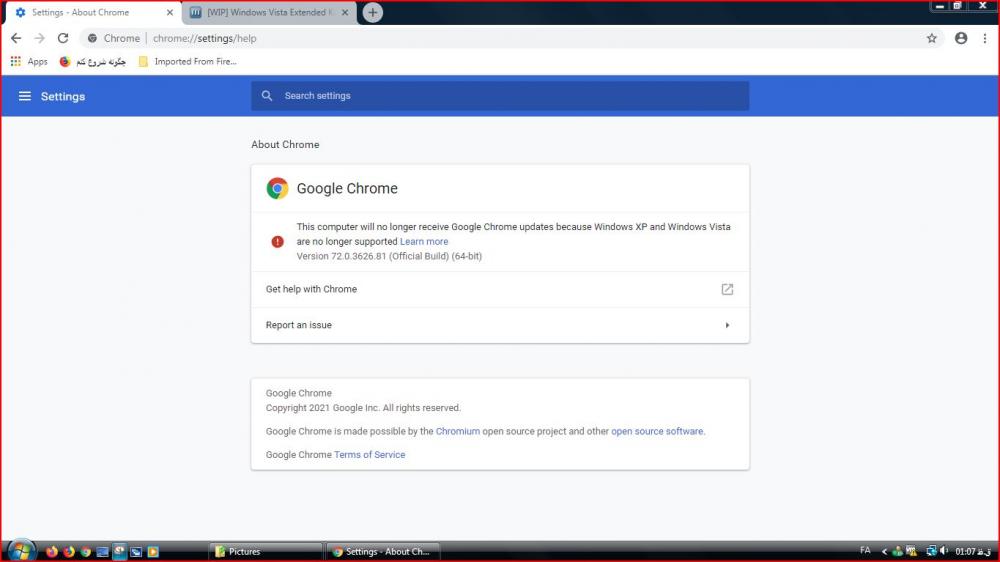Image resolution: width=1000 pixels, height=562 pixels.
Task: Click the Apps grid shortcut
Action: pos(29,62)
